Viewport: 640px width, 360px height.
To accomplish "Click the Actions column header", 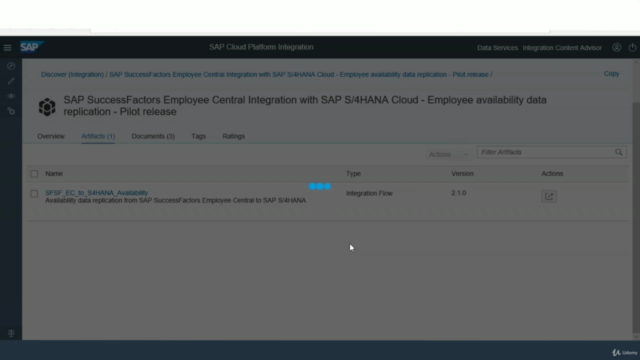I will click(552, 173).
